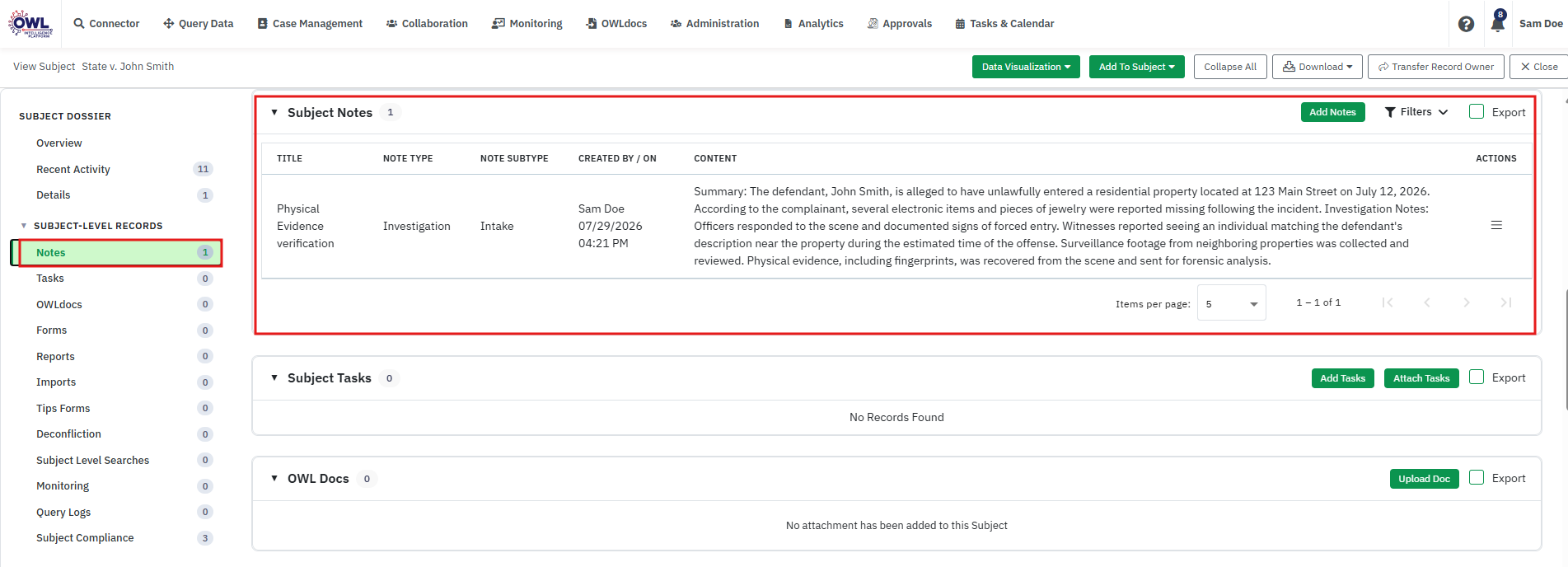Open the Administration menu
The width and height of the screenshot is (1568, 567).
(x=714, y=24)
